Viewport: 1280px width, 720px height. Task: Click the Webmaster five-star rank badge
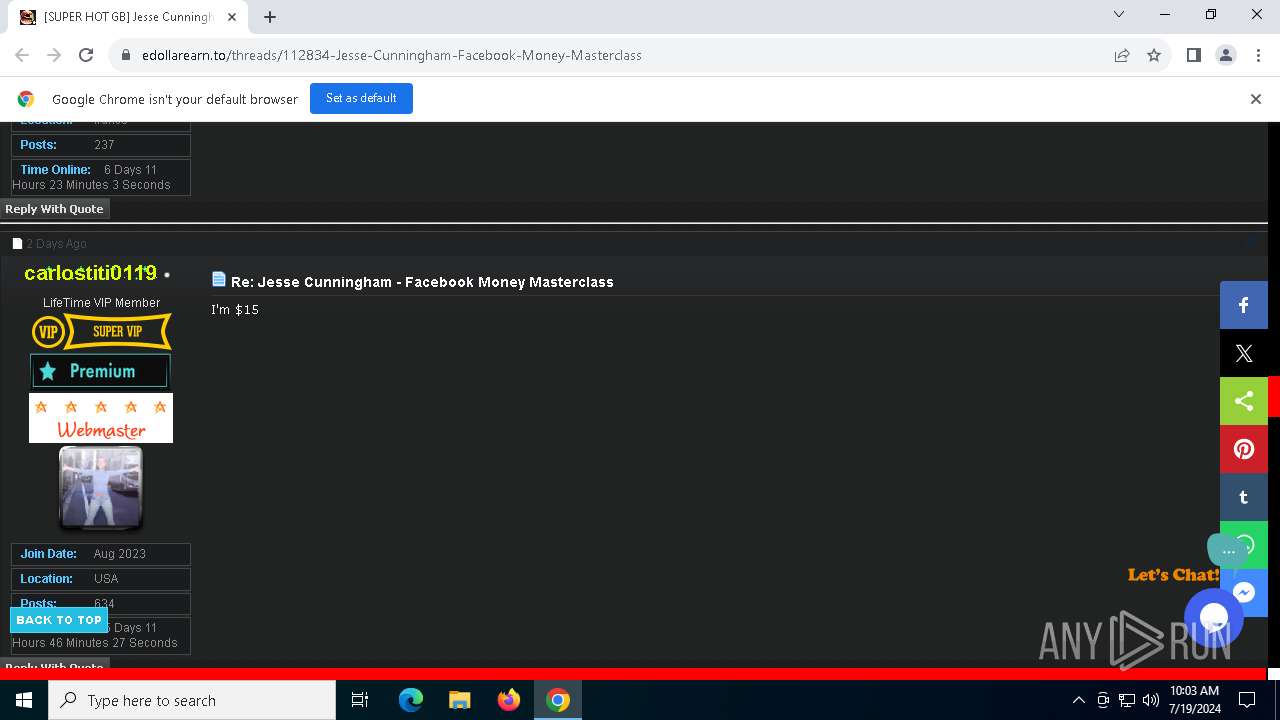(x=101, y=418)
